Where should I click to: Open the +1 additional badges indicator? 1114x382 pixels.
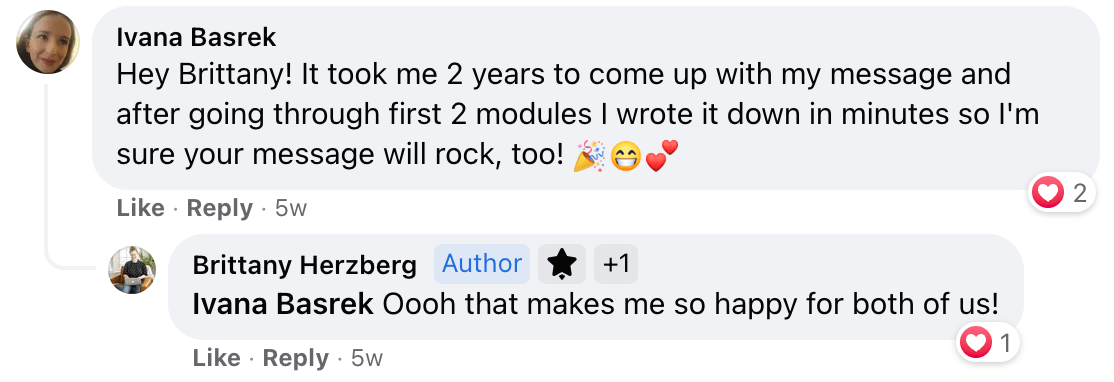click(x=615, y=264)
